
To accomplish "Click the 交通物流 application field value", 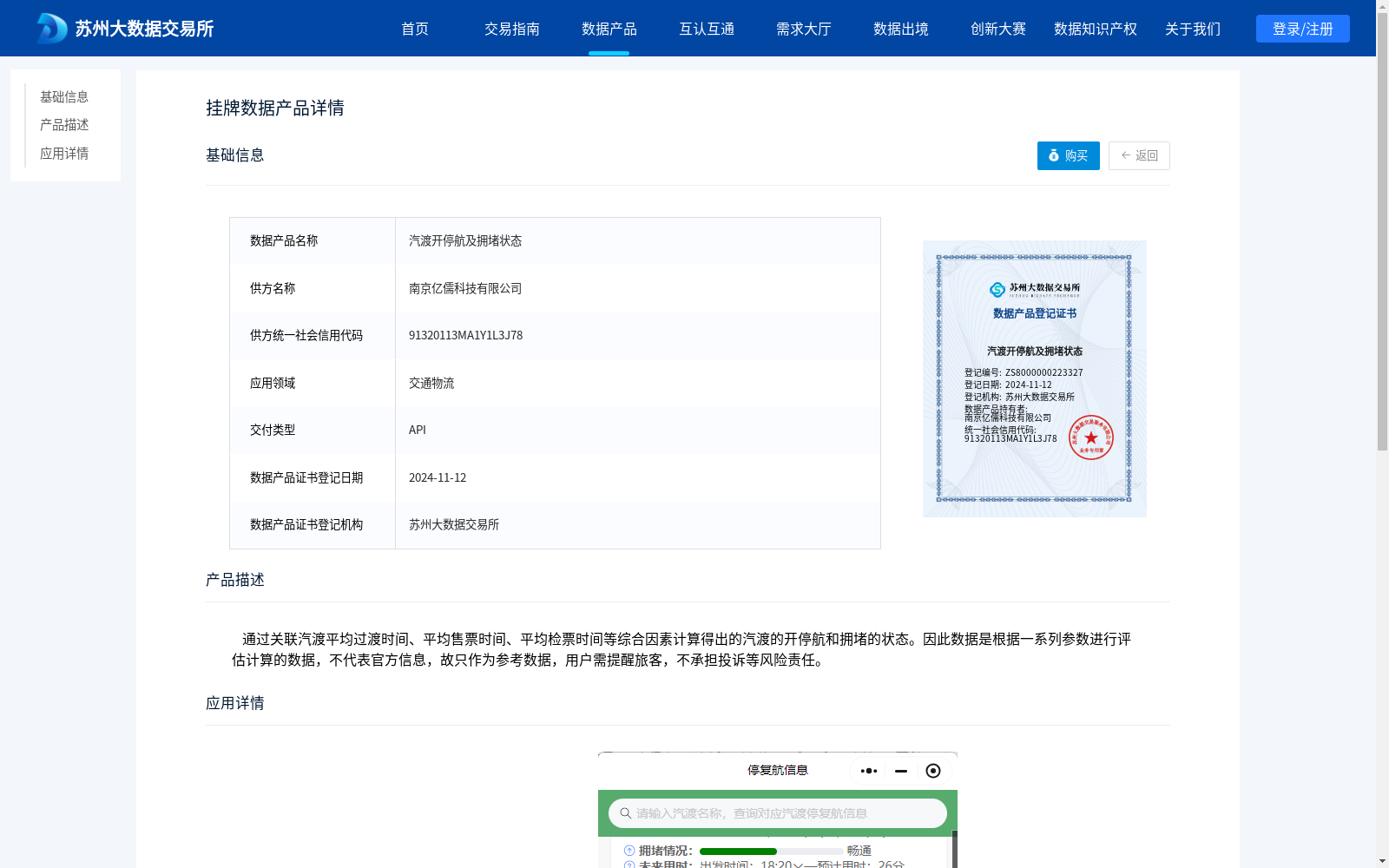I will (431, 383).
